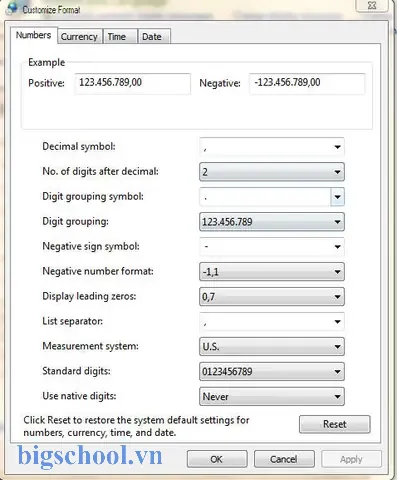Open the Display leading zeros dropdown

tap(272, 297)
